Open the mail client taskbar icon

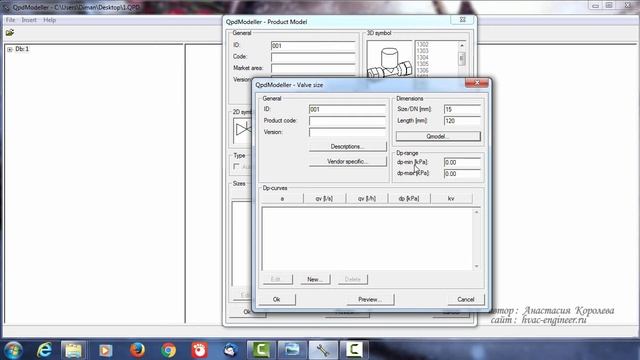pos(231,350)
